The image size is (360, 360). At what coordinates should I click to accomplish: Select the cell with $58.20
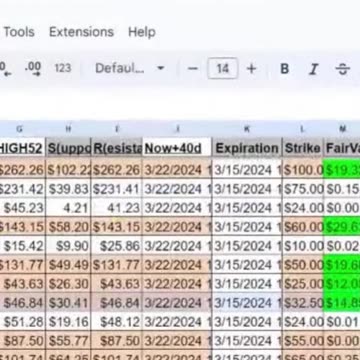point(68,227)
